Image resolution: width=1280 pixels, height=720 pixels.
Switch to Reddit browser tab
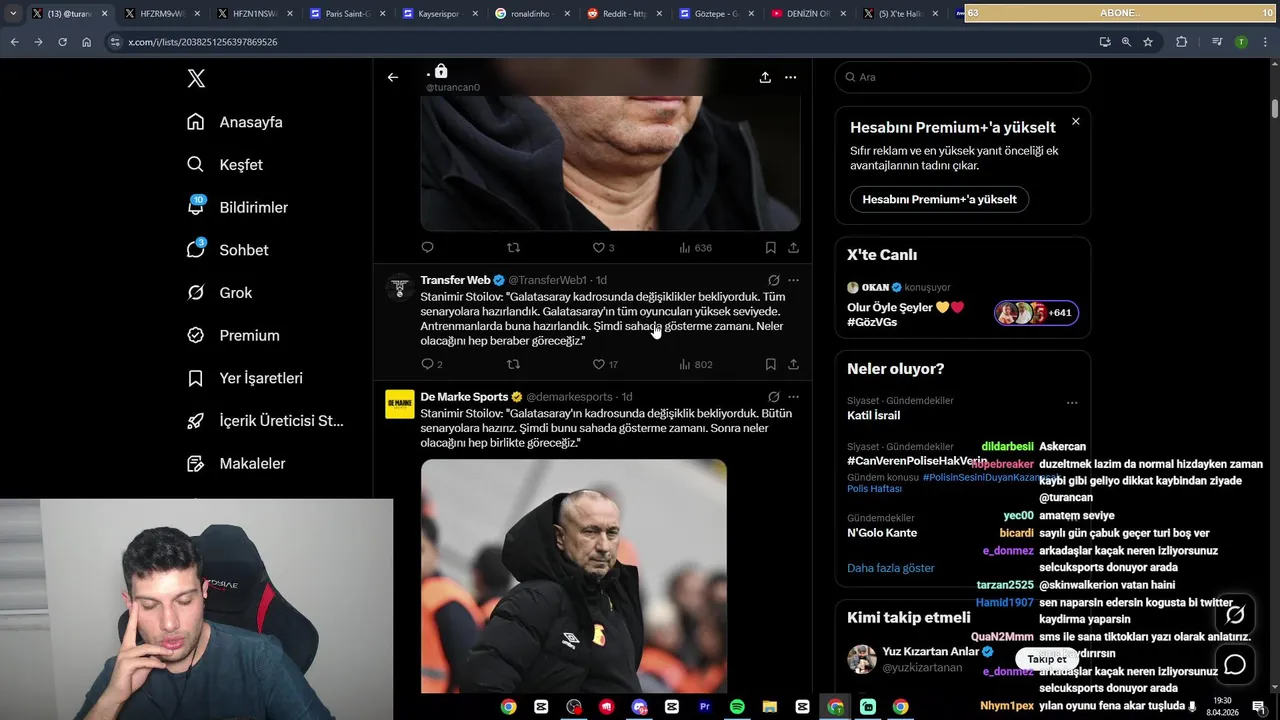pyautogui.click(x=624, y=14)
